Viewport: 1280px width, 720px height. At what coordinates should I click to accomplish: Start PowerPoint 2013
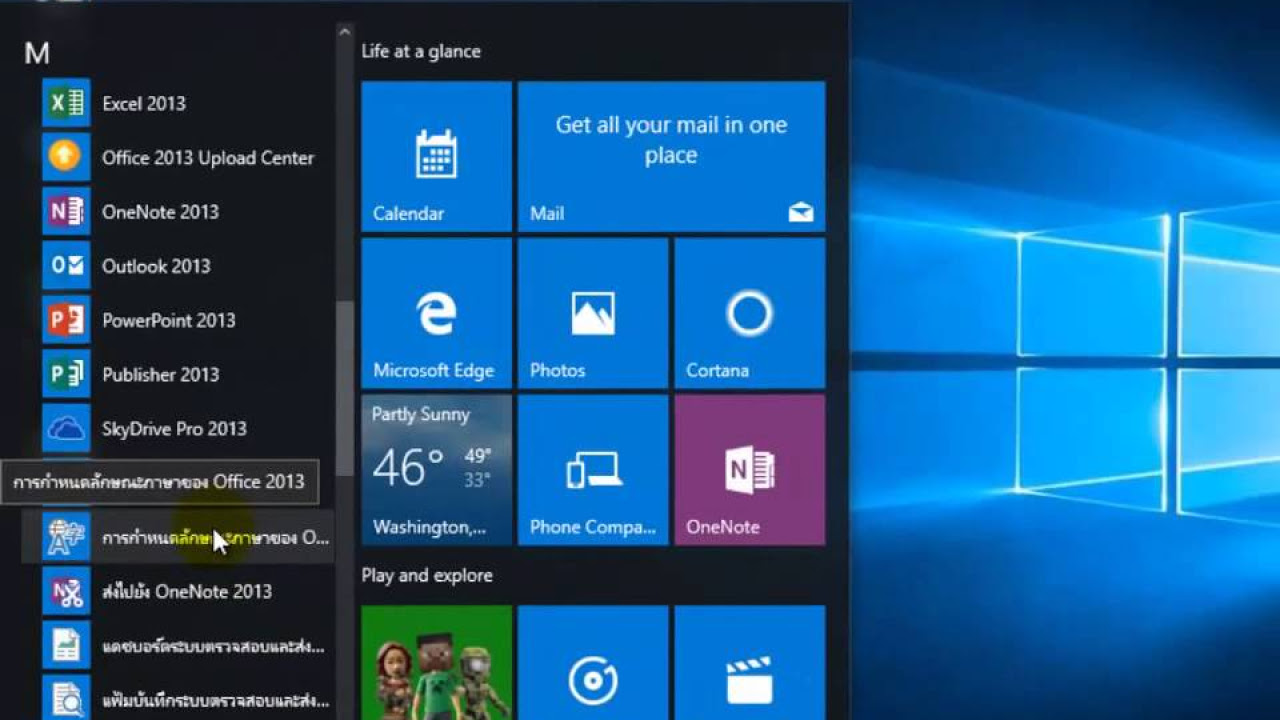point(178,320)
